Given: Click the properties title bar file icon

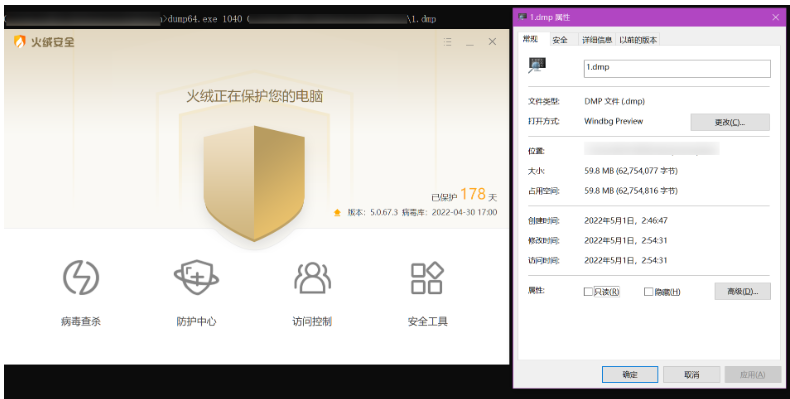Looking at the screenshot, I should pyautogui.click(x=522, y=17).
